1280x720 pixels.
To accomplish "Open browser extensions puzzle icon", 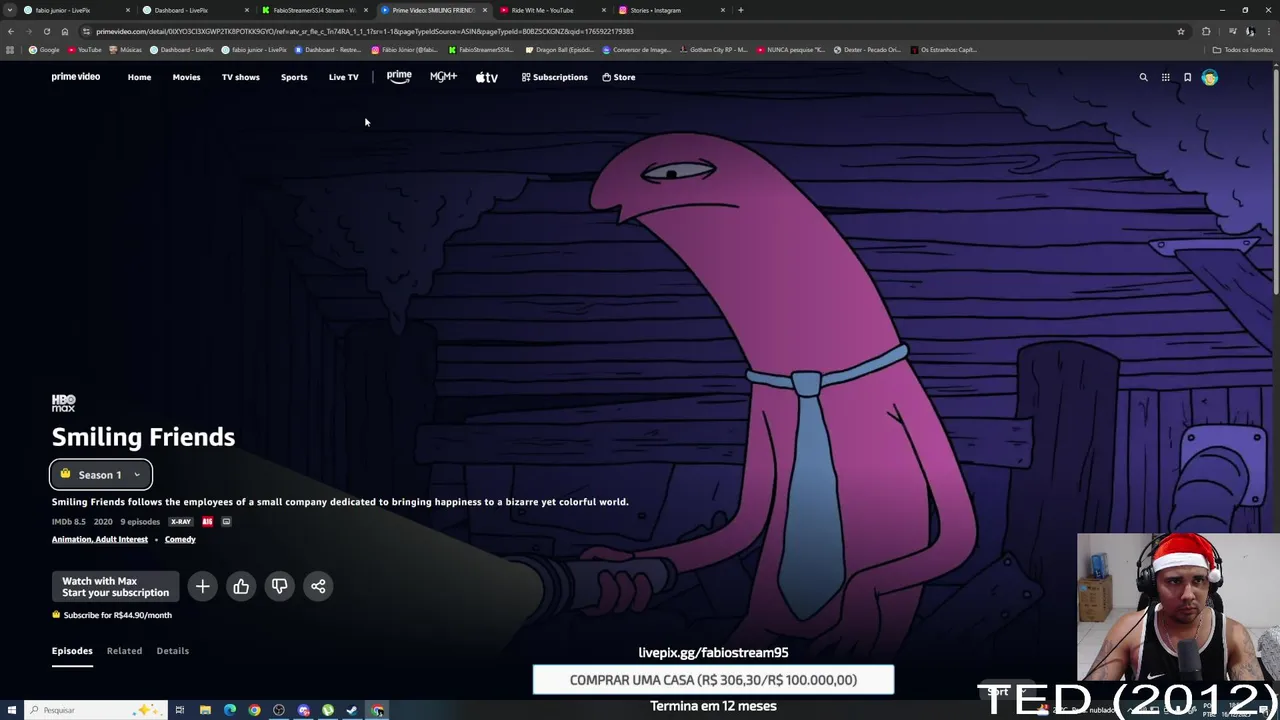I will pyautogui.click(x=1206, y=31).
